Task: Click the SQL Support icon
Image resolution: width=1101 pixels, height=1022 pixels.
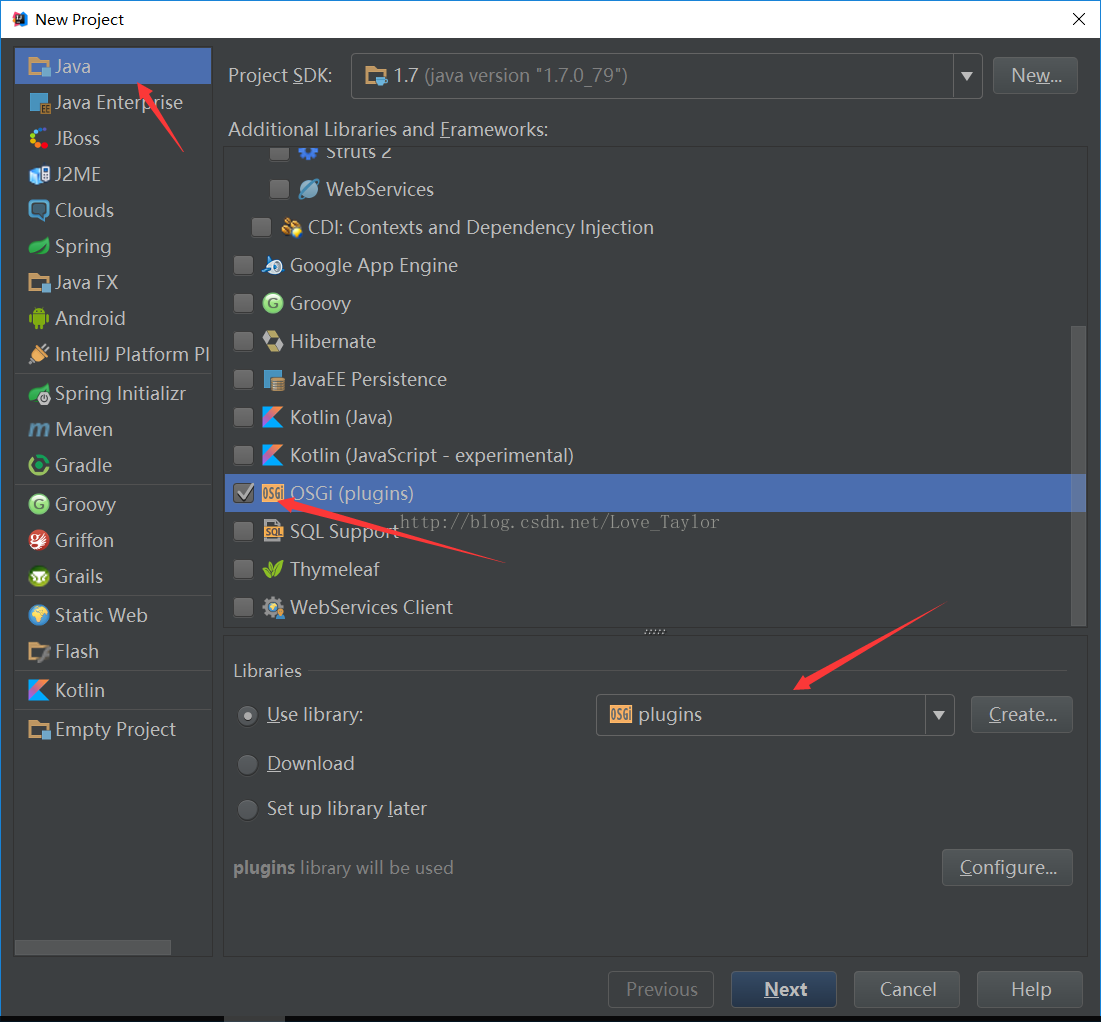Action: pyautogui.click(x=272, y=531)
